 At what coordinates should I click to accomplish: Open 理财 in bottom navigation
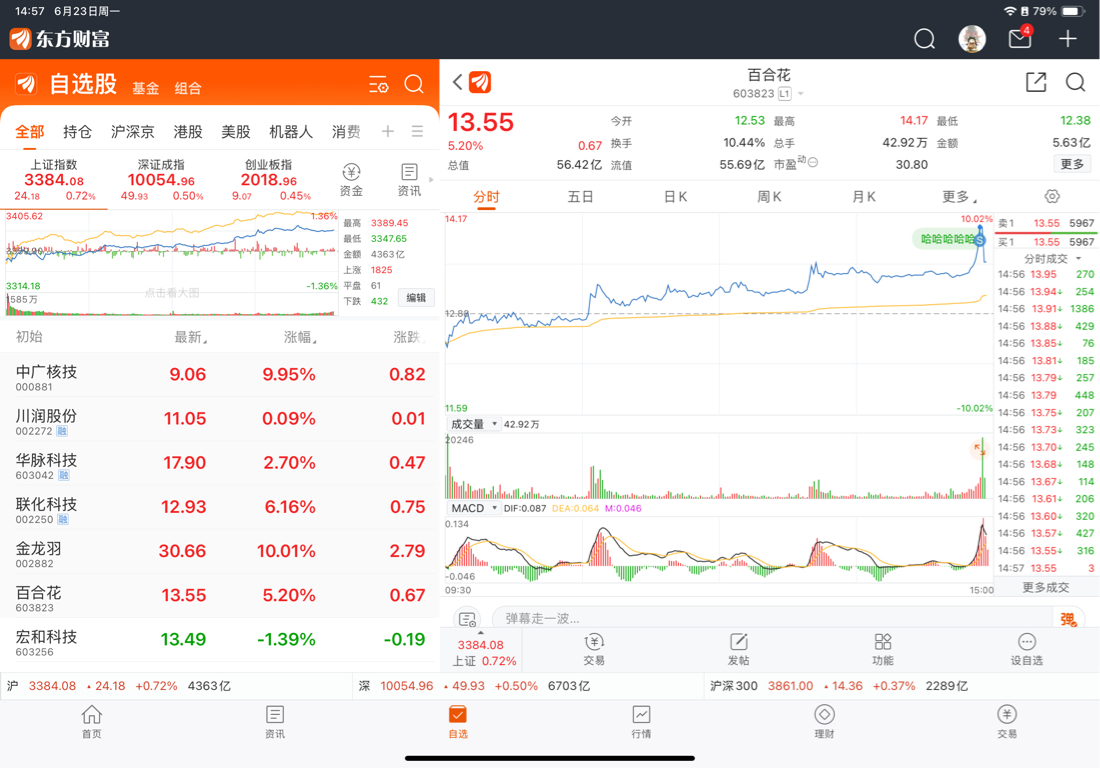(824, 722)
